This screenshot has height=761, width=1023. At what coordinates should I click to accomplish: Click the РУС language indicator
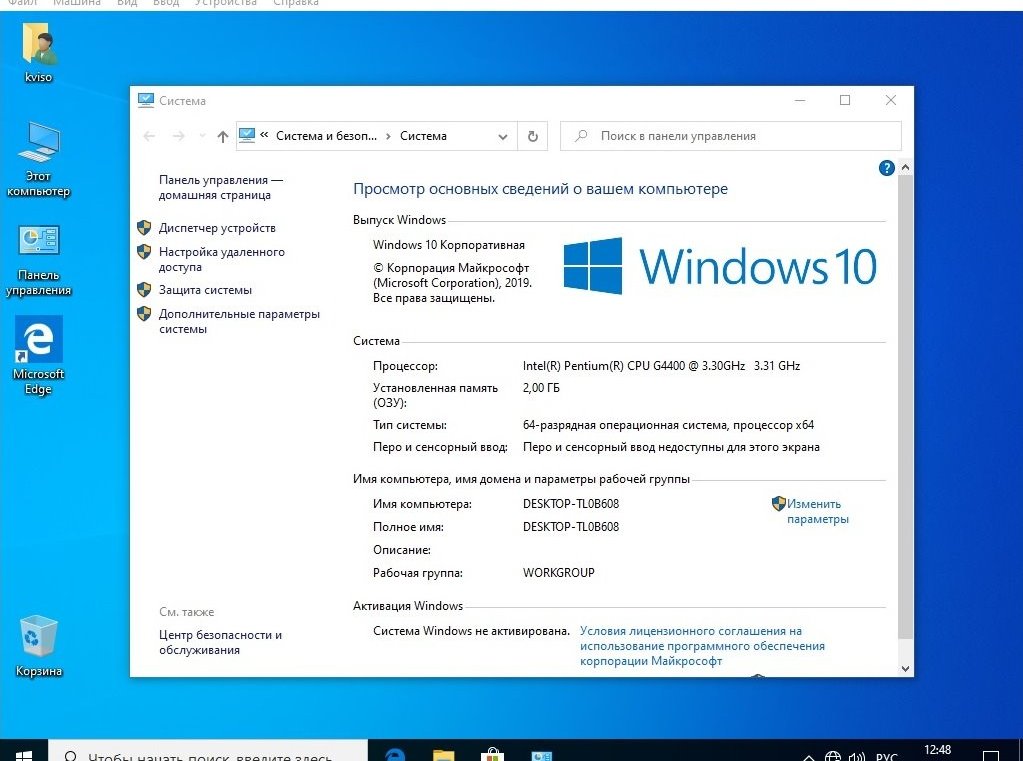click(886, 756)
